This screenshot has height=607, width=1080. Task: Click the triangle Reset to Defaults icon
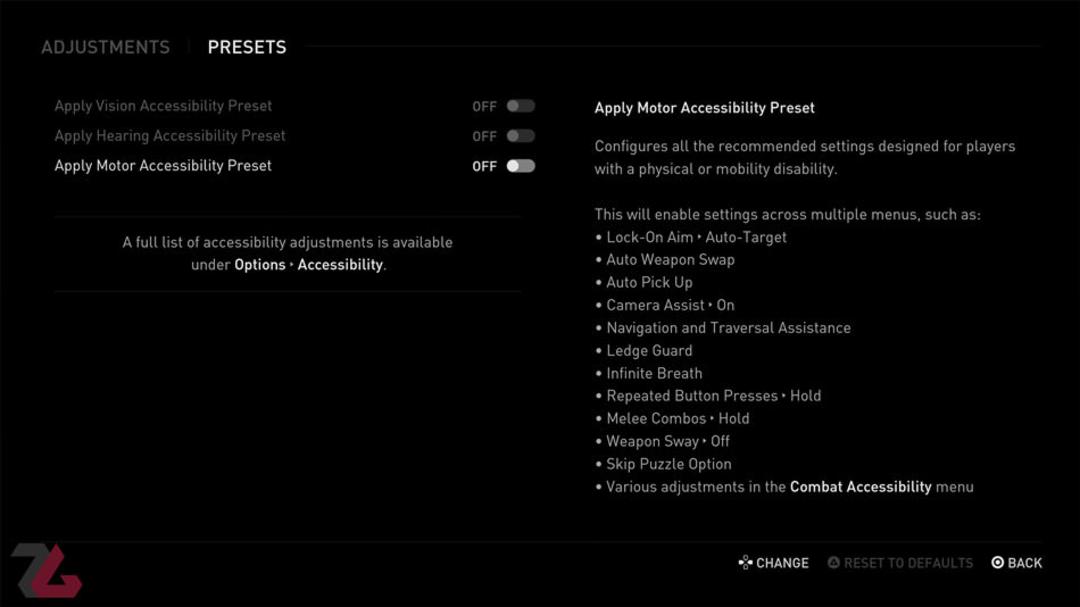point(833,563)
